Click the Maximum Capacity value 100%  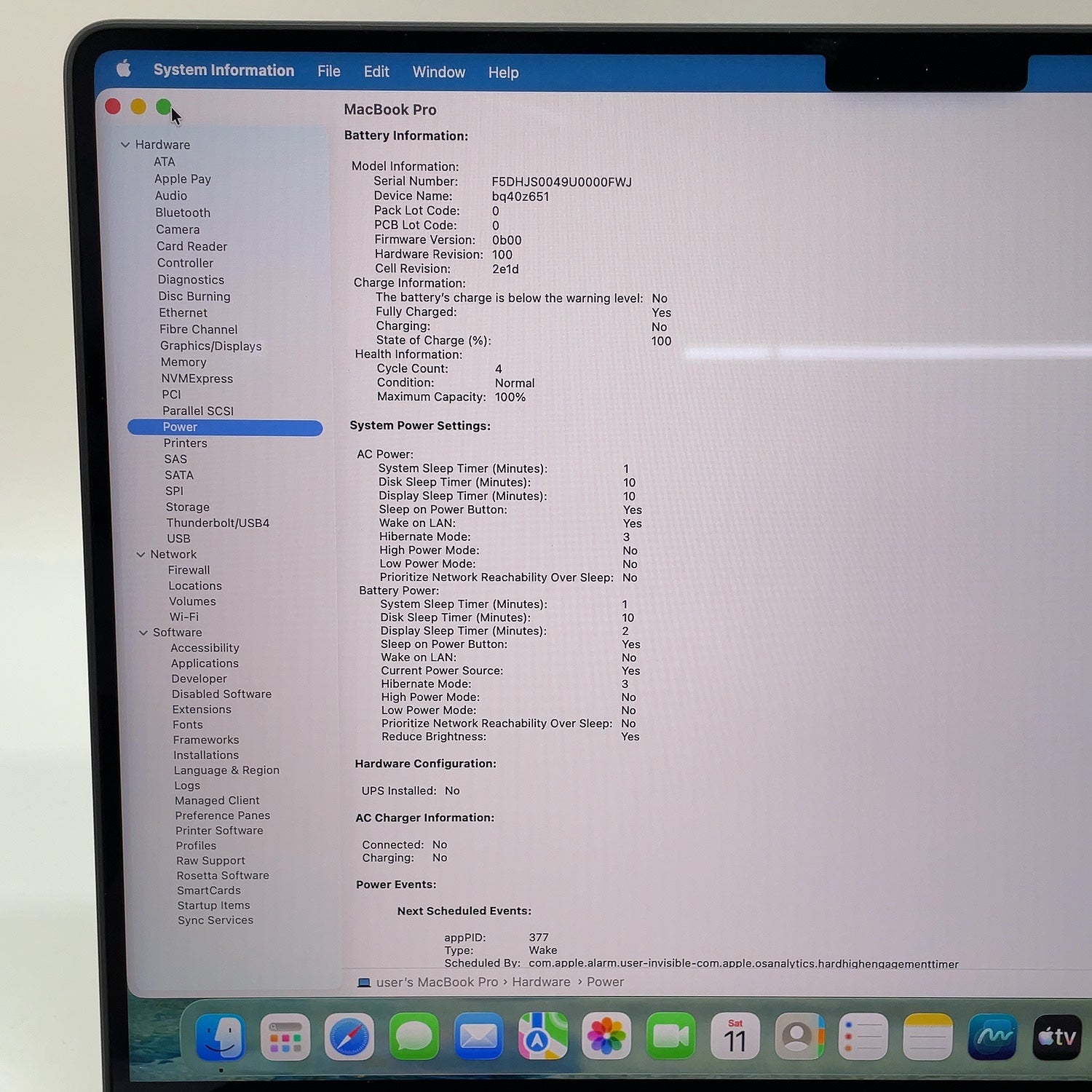tap(510, 397)
